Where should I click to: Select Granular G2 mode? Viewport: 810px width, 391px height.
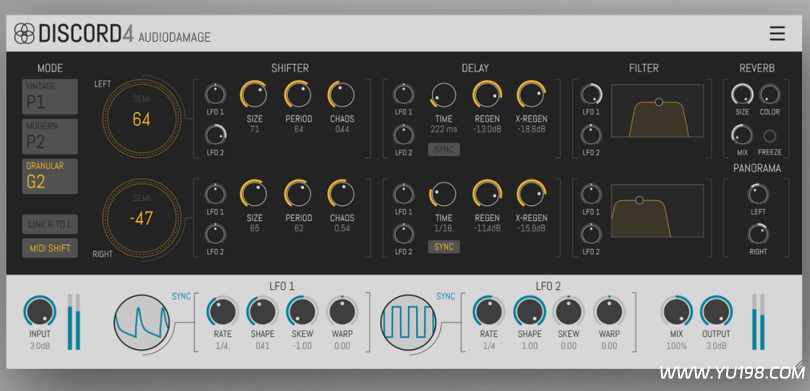(x=50, y=176)
